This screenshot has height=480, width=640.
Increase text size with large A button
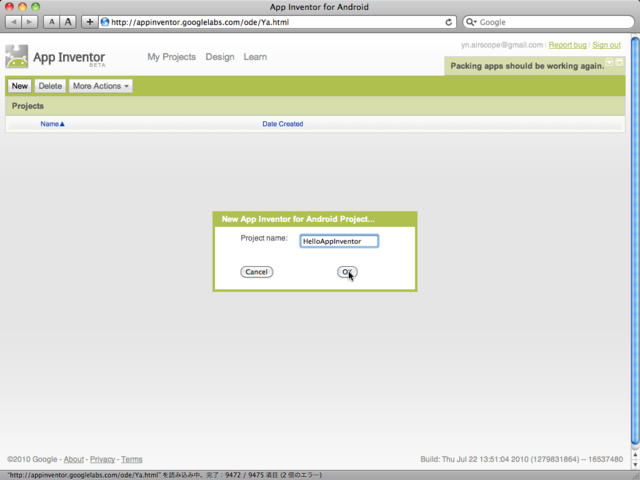(68, 22)
